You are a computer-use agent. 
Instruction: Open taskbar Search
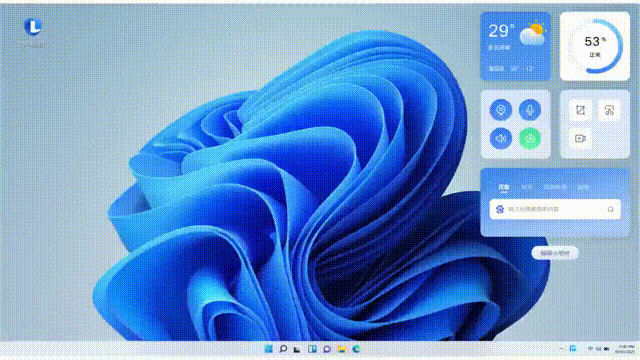pyautogui.click(x=283, y=349)
